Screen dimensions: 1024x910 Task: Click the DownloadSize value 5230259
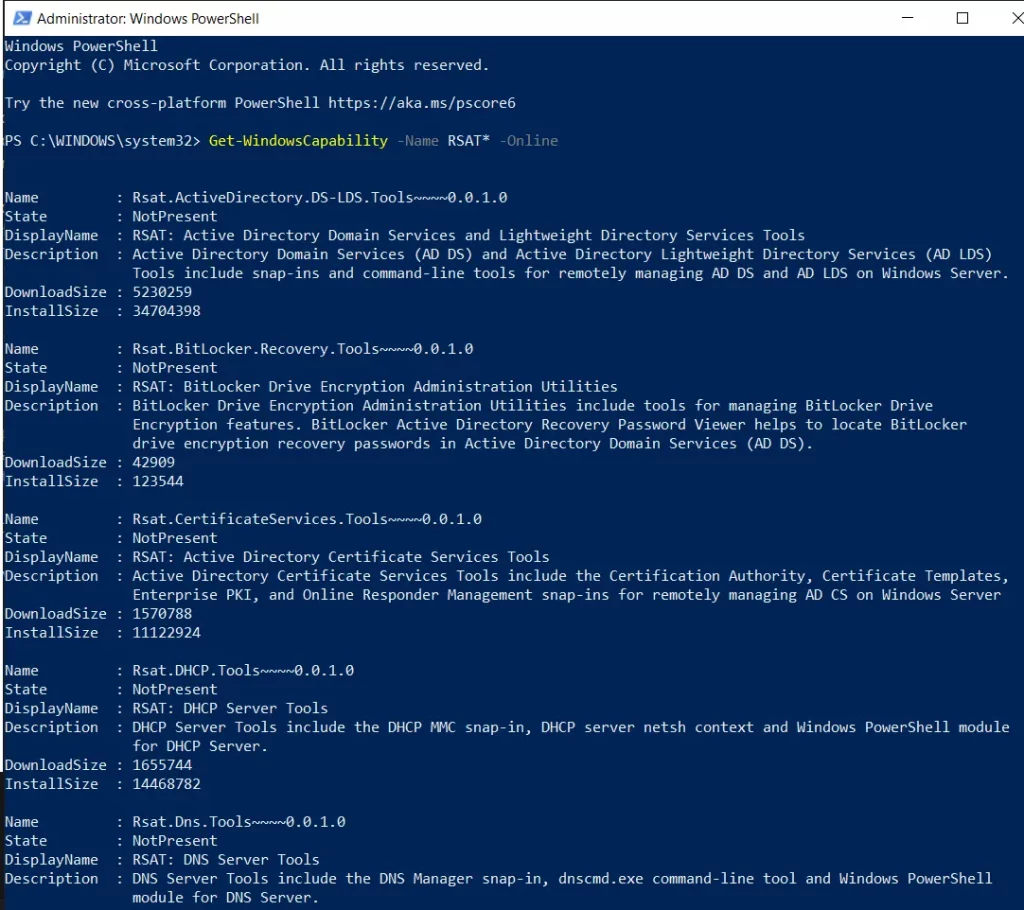click(162, 292)
